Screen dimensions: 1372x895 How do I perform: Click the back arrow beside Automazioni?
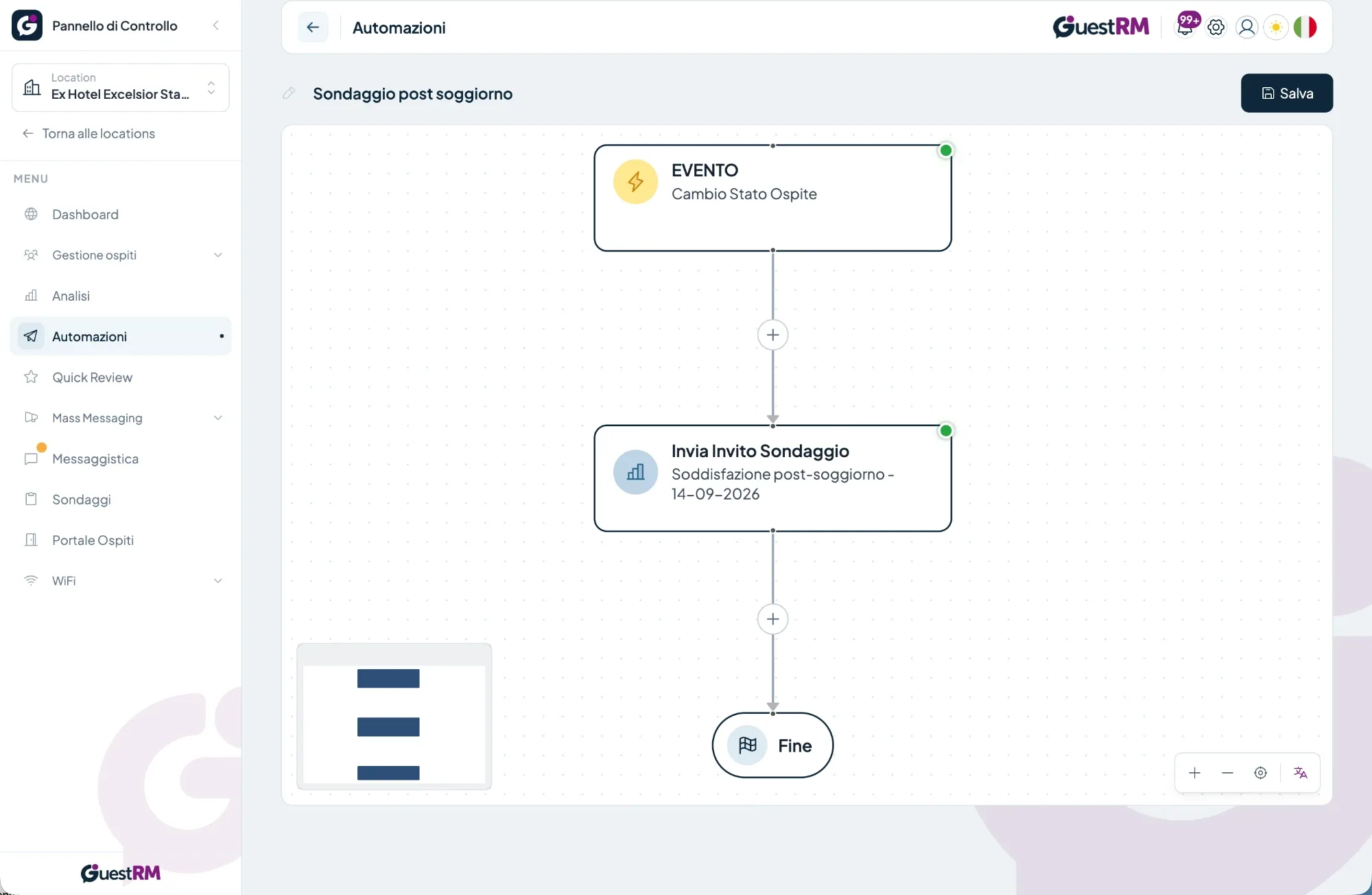[313, 27]
